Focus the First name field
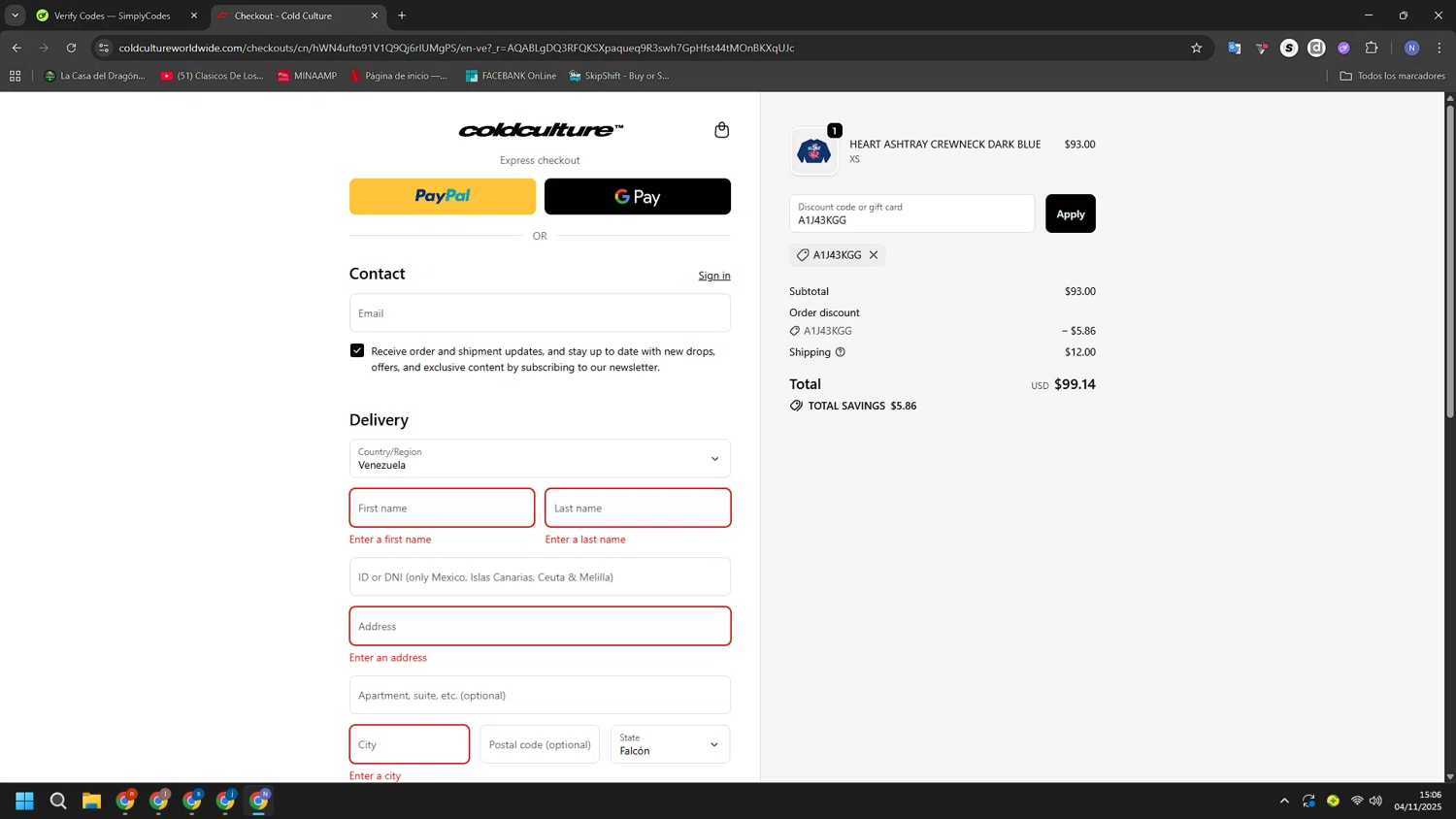 pos(442,508)
